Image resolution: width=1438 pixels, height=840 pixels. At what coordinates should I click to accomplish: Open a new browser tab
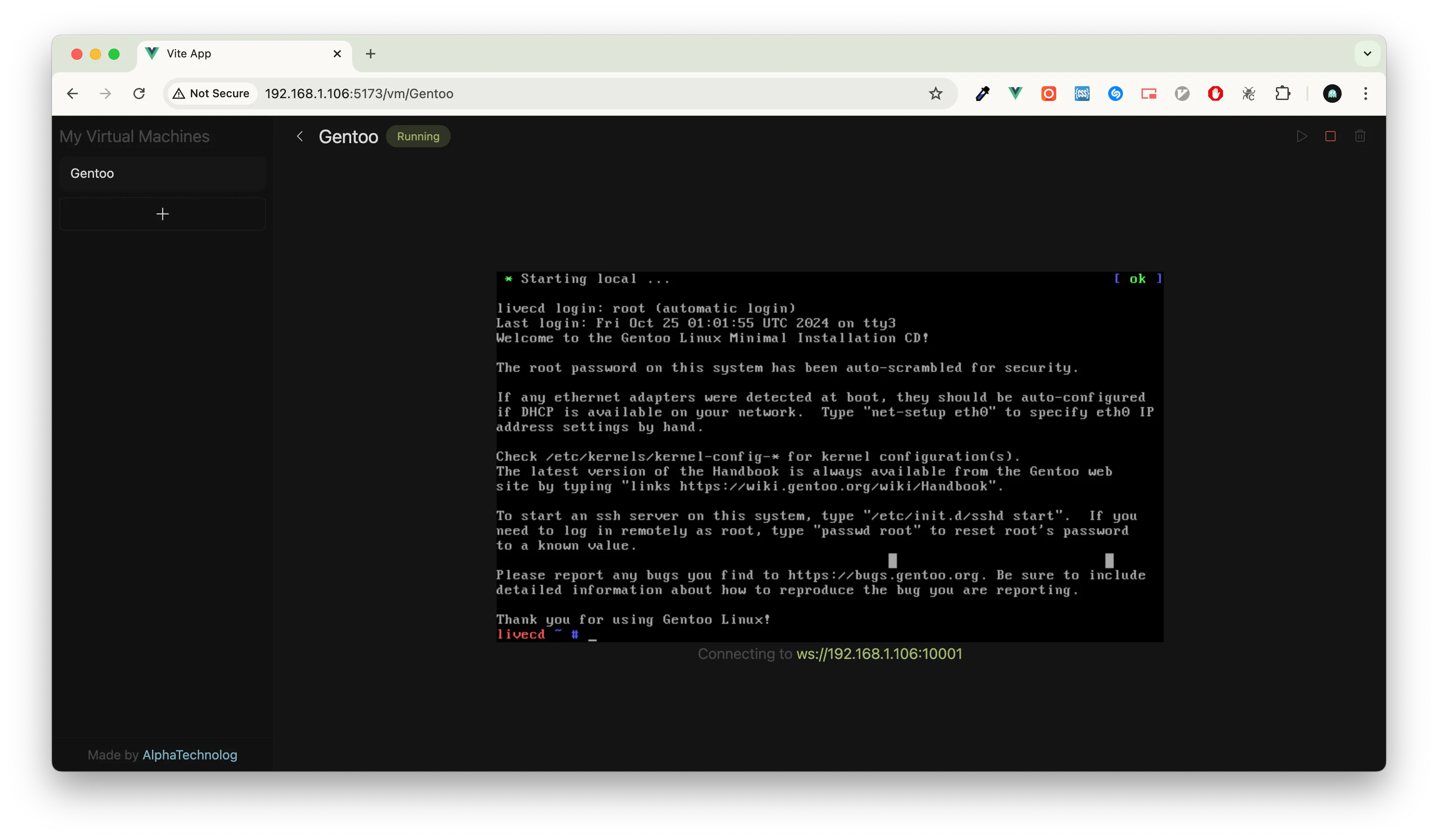370,54
